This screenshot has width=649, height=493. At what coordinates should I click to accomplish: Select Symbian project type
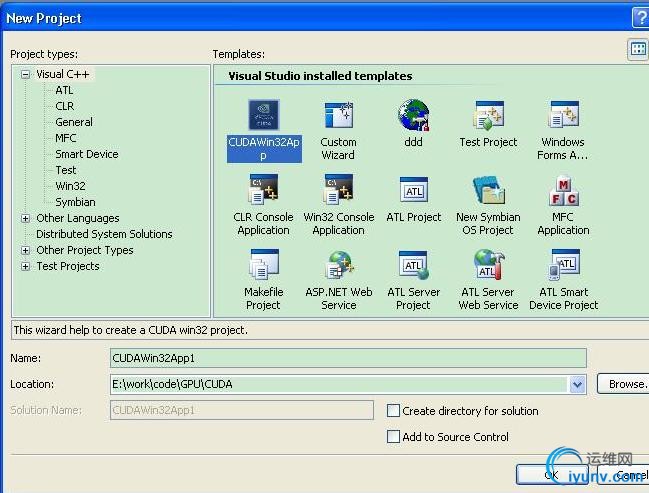pyautogui.click(x=75, y=202)
